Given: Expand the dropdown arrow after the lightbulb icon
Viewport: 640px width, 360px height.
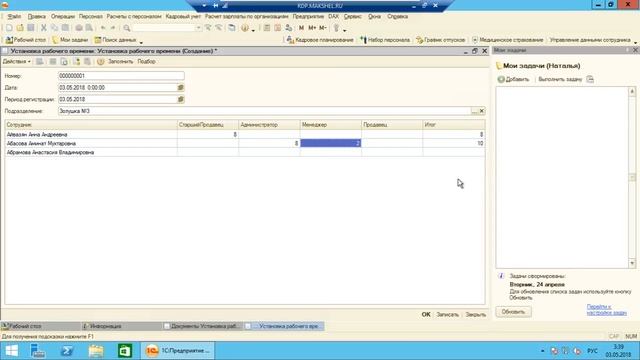Looking at the screenshot, I should click(344, 30).
